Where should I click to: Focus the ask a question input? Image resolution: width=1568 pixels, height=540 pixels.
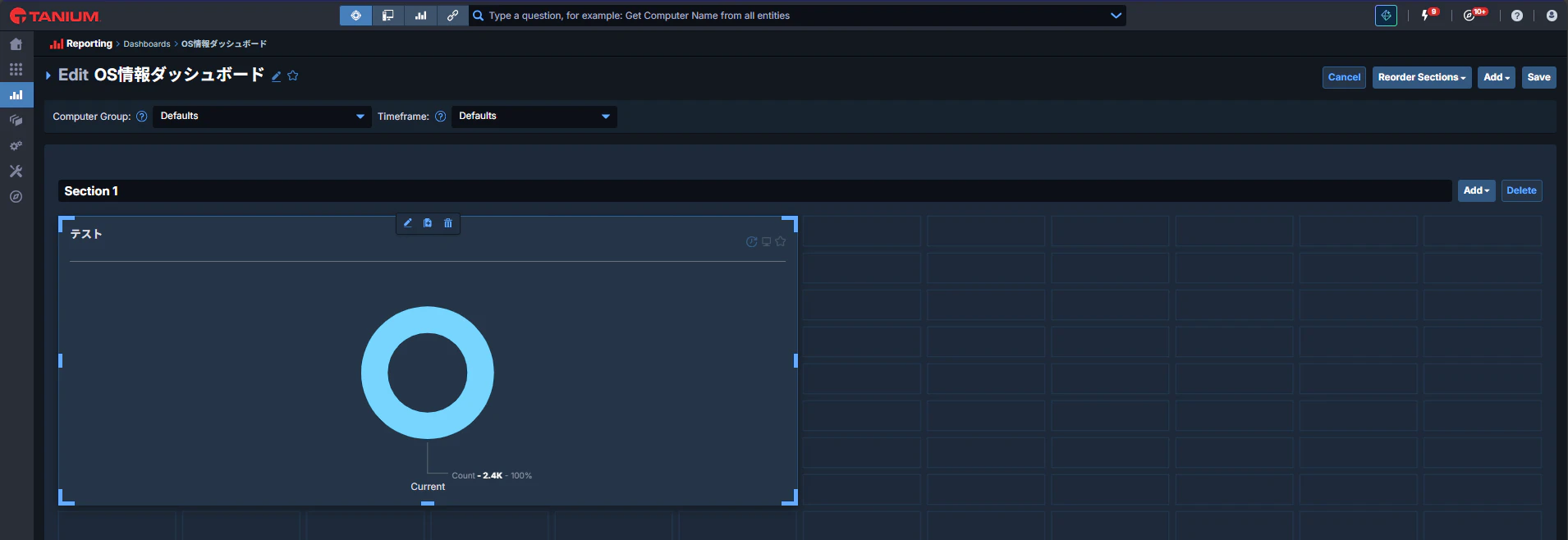(x=796, y=16)
